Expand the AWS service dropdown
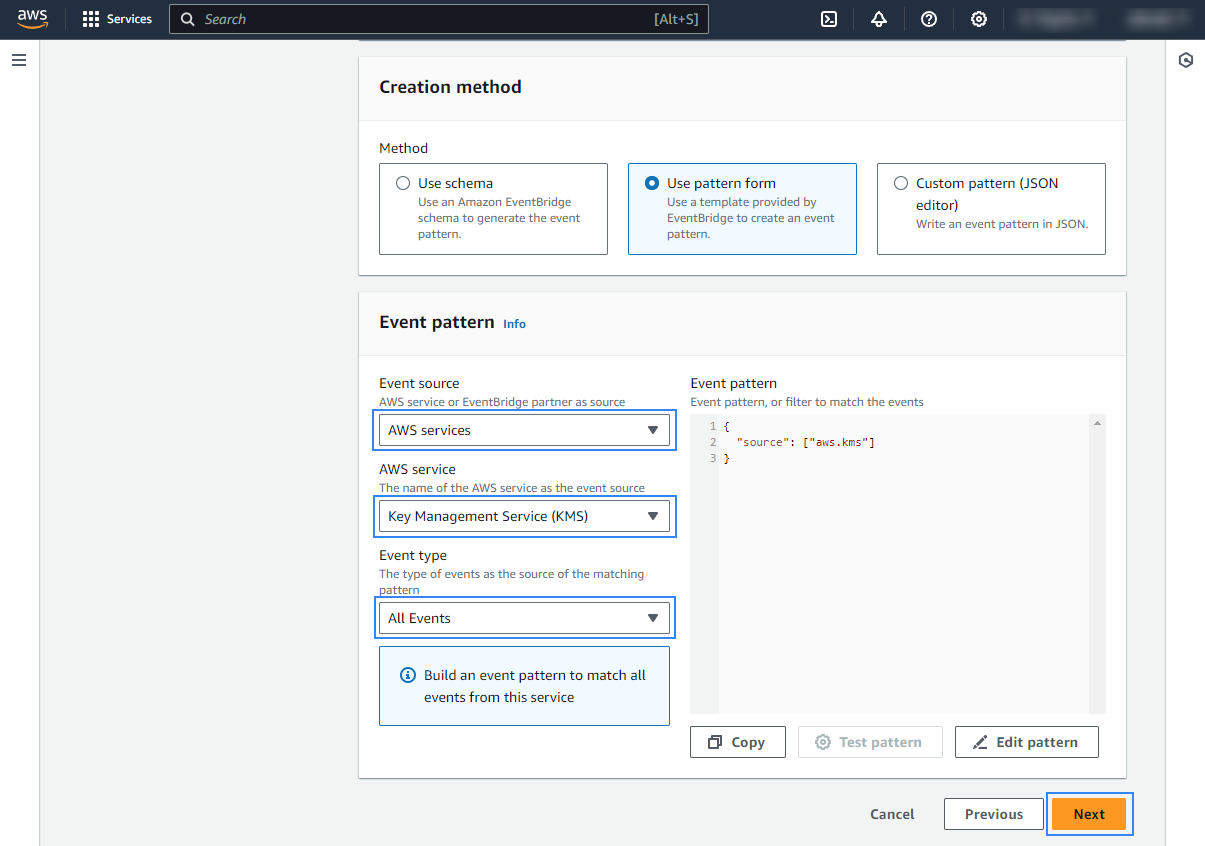 tap(524, 516)
